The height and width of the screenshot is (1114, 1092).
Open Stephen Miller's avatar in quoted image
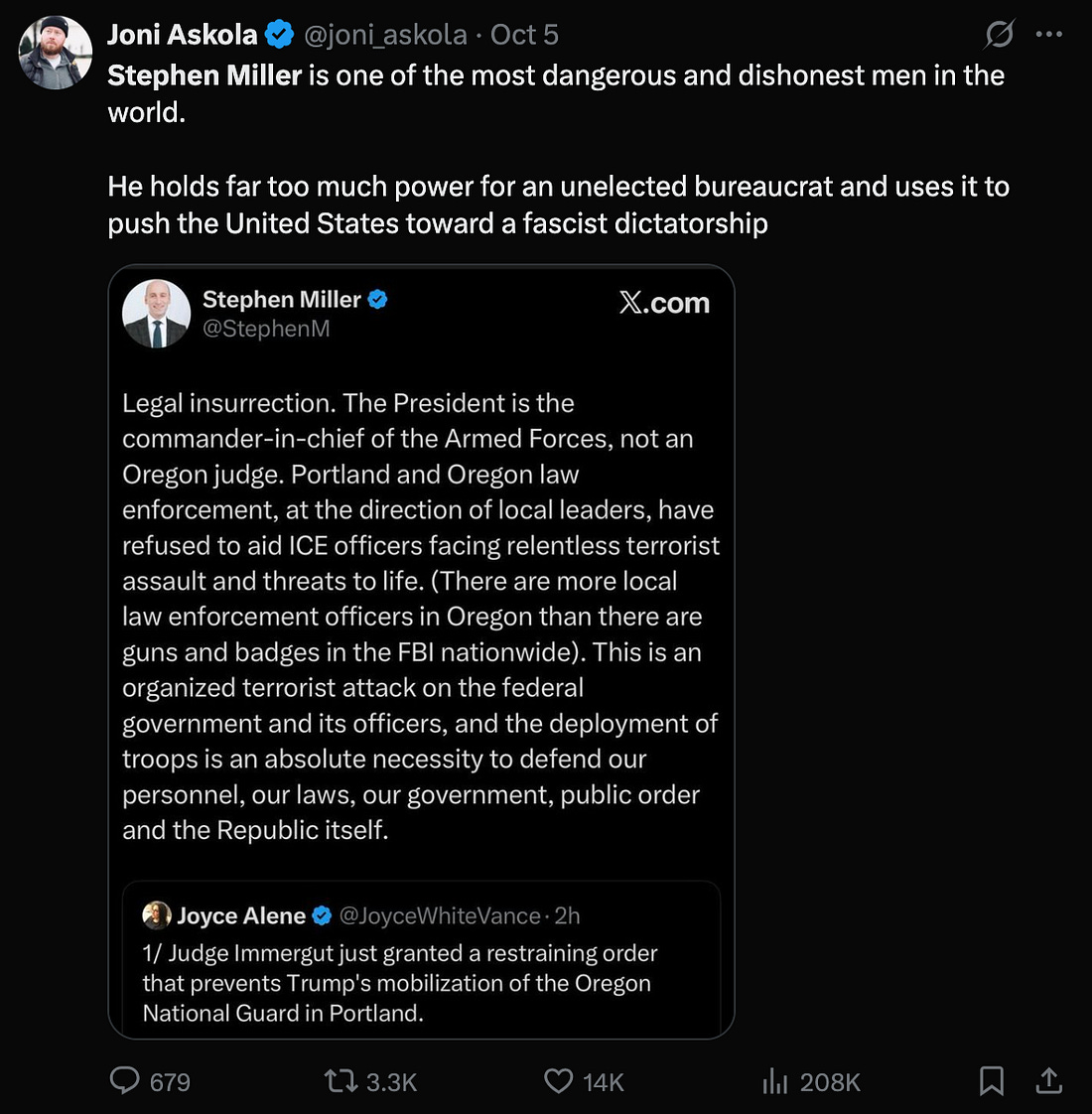156,314
